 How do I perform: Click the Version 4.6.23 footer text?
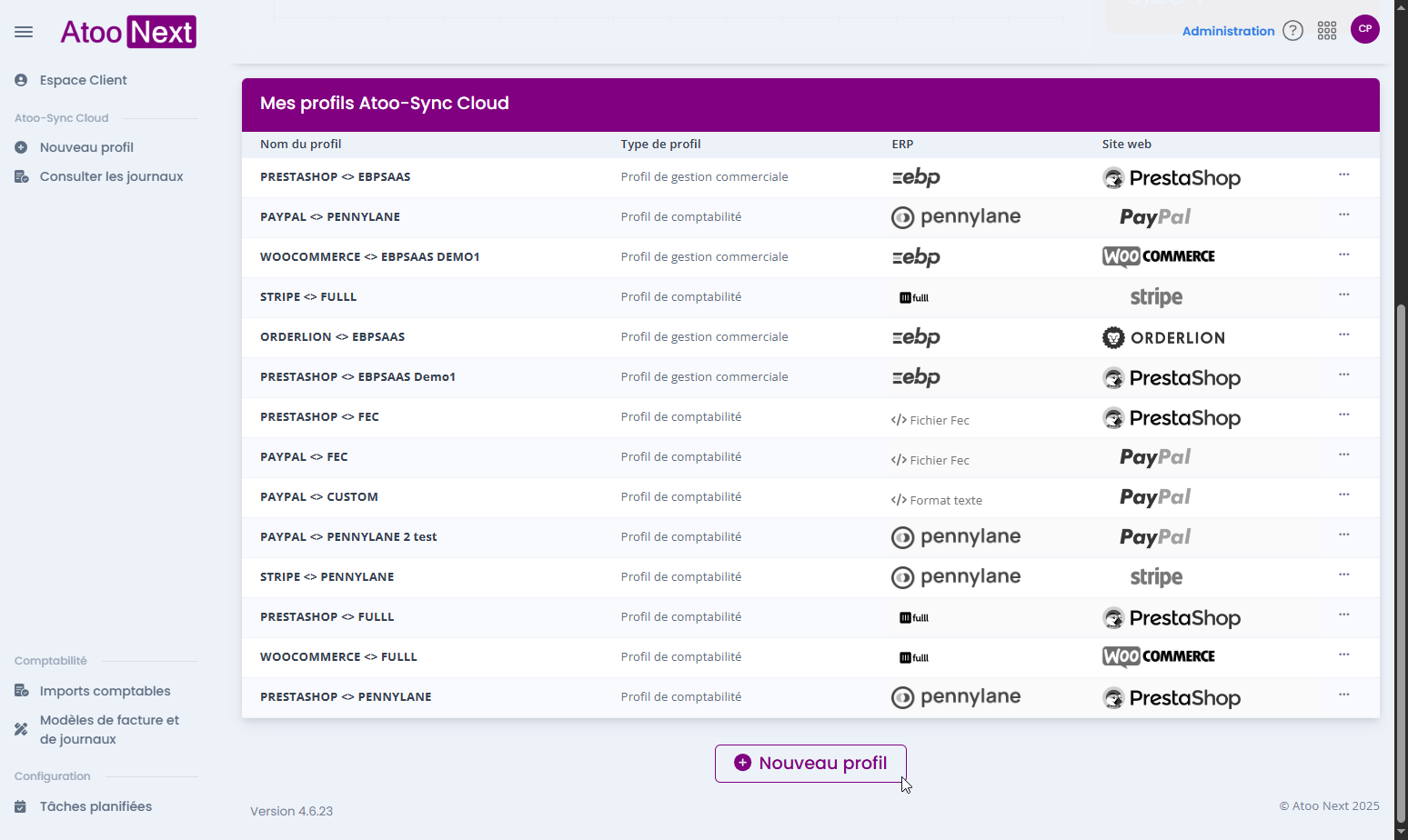pos(291,811)
